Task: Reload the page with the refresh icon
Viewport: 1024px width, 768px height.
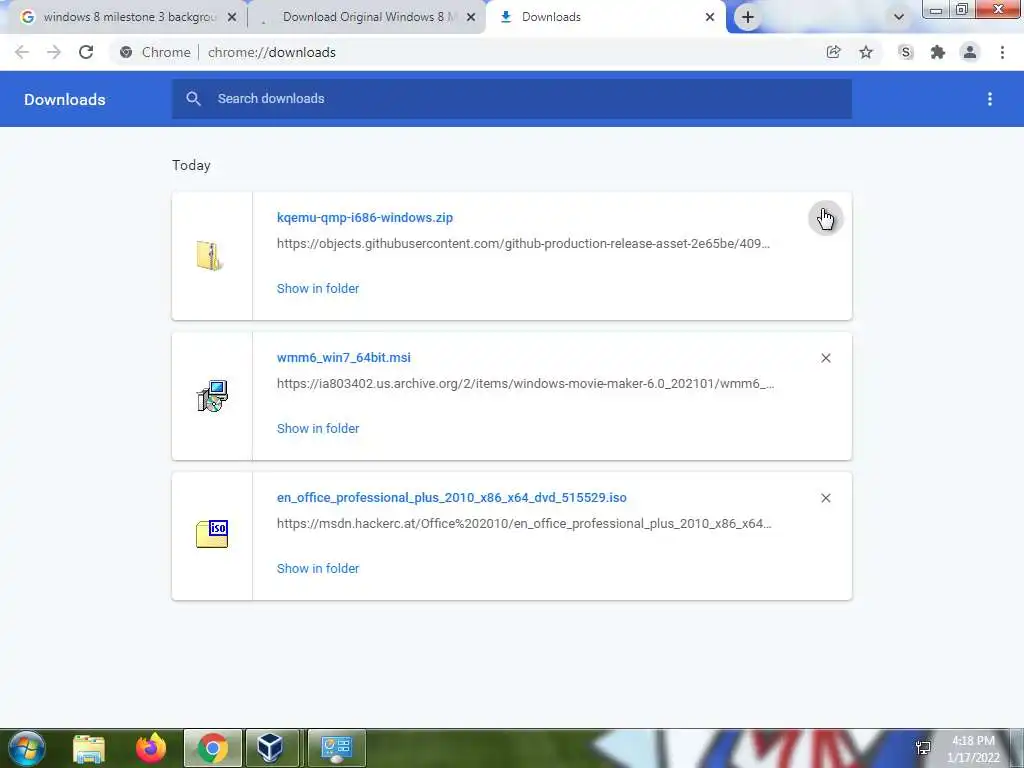Action: pos(86,52)
